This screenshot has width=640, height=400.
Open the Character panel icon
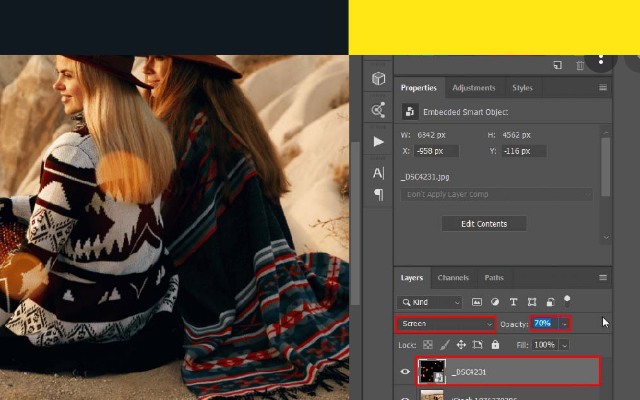(378, 173)
